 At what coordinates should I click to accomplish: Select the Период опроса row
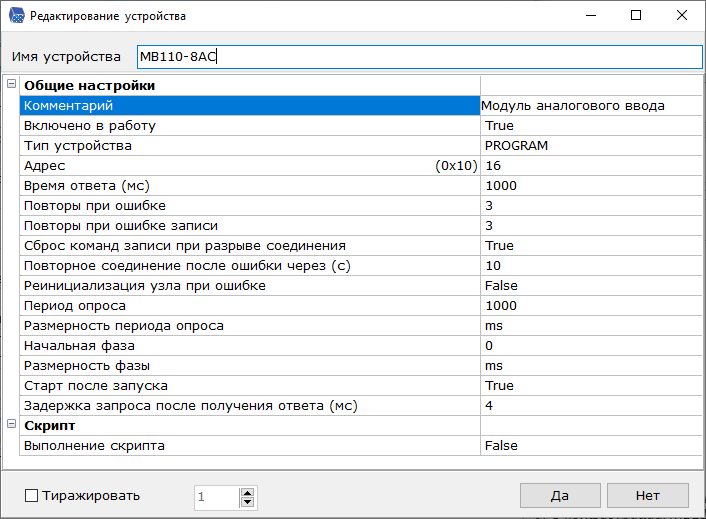click(250, 306)
